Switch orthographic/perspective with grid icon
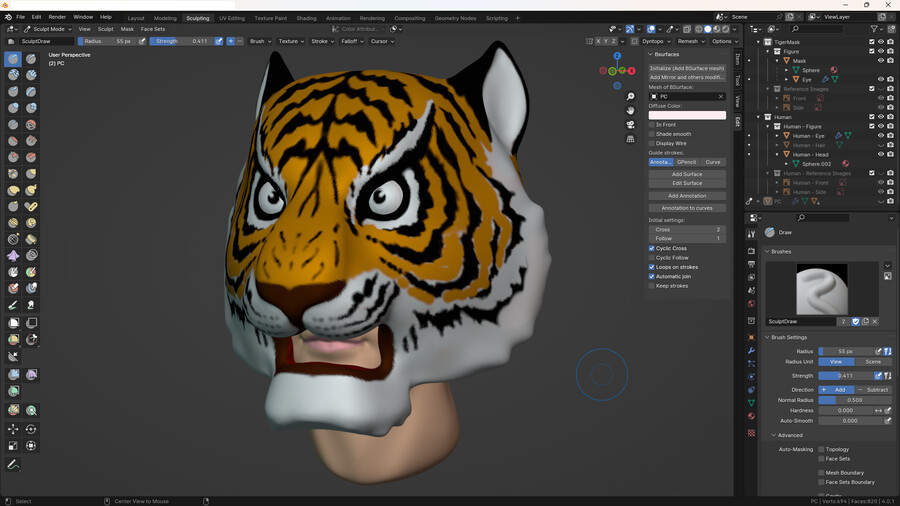This screenshot has height=506, width=900. tap(630, 139)
